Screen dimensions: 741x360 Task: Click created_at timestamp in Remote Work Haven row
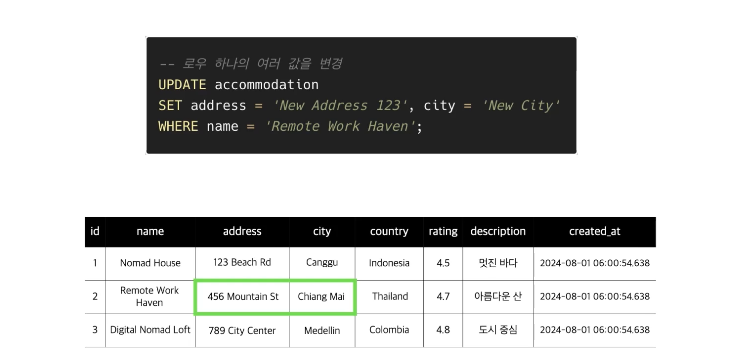595,297
